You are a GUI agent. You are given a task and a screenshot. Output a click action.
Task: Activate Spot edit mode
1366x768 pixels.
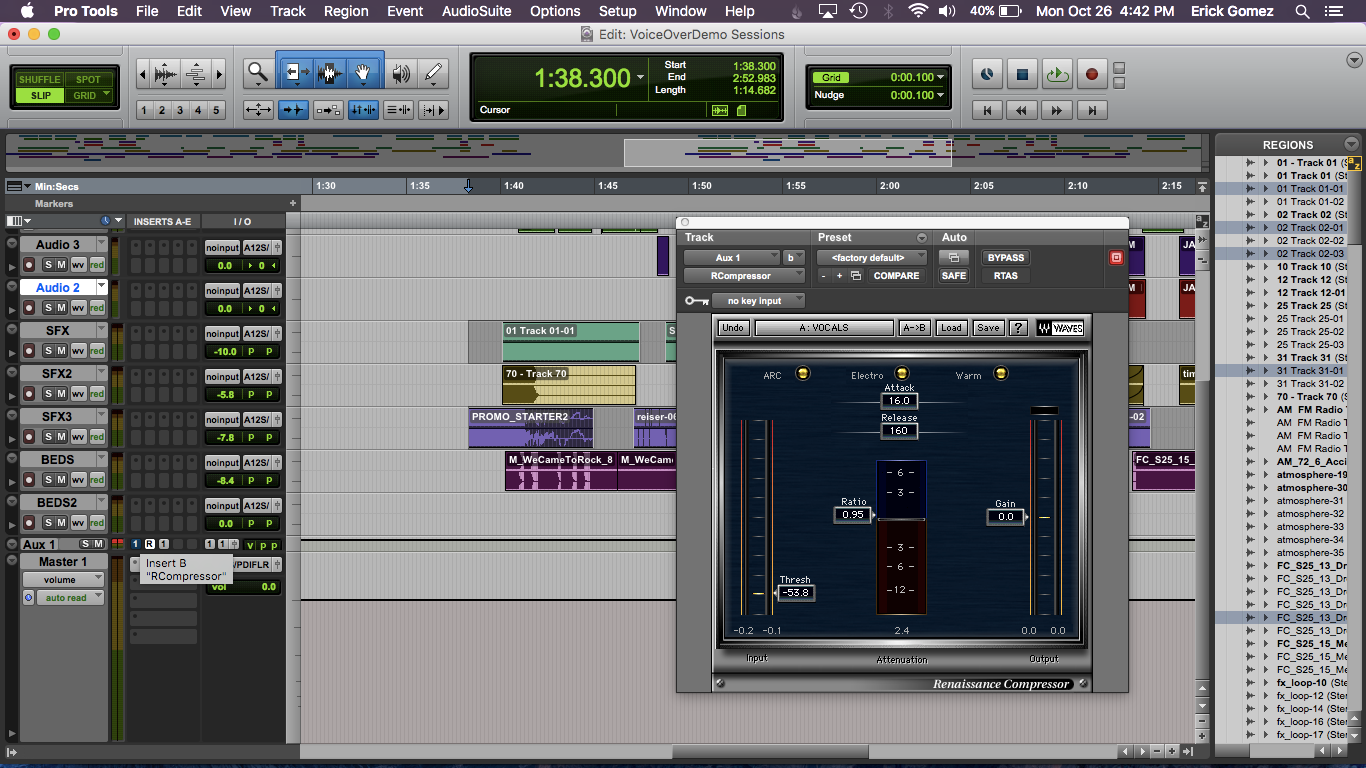[89, 79]
